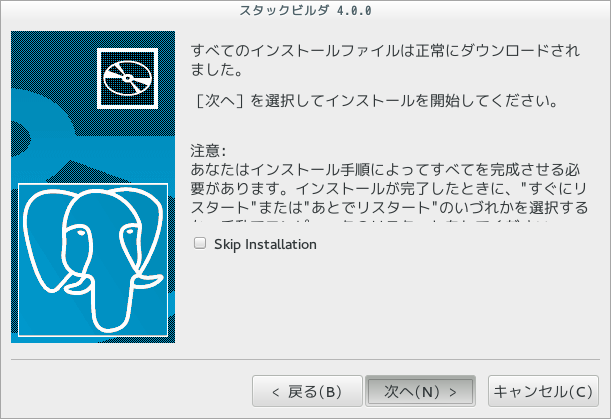
Task: Click the 注意: note text
Action: pyautogui.click(x=208, y=150)
